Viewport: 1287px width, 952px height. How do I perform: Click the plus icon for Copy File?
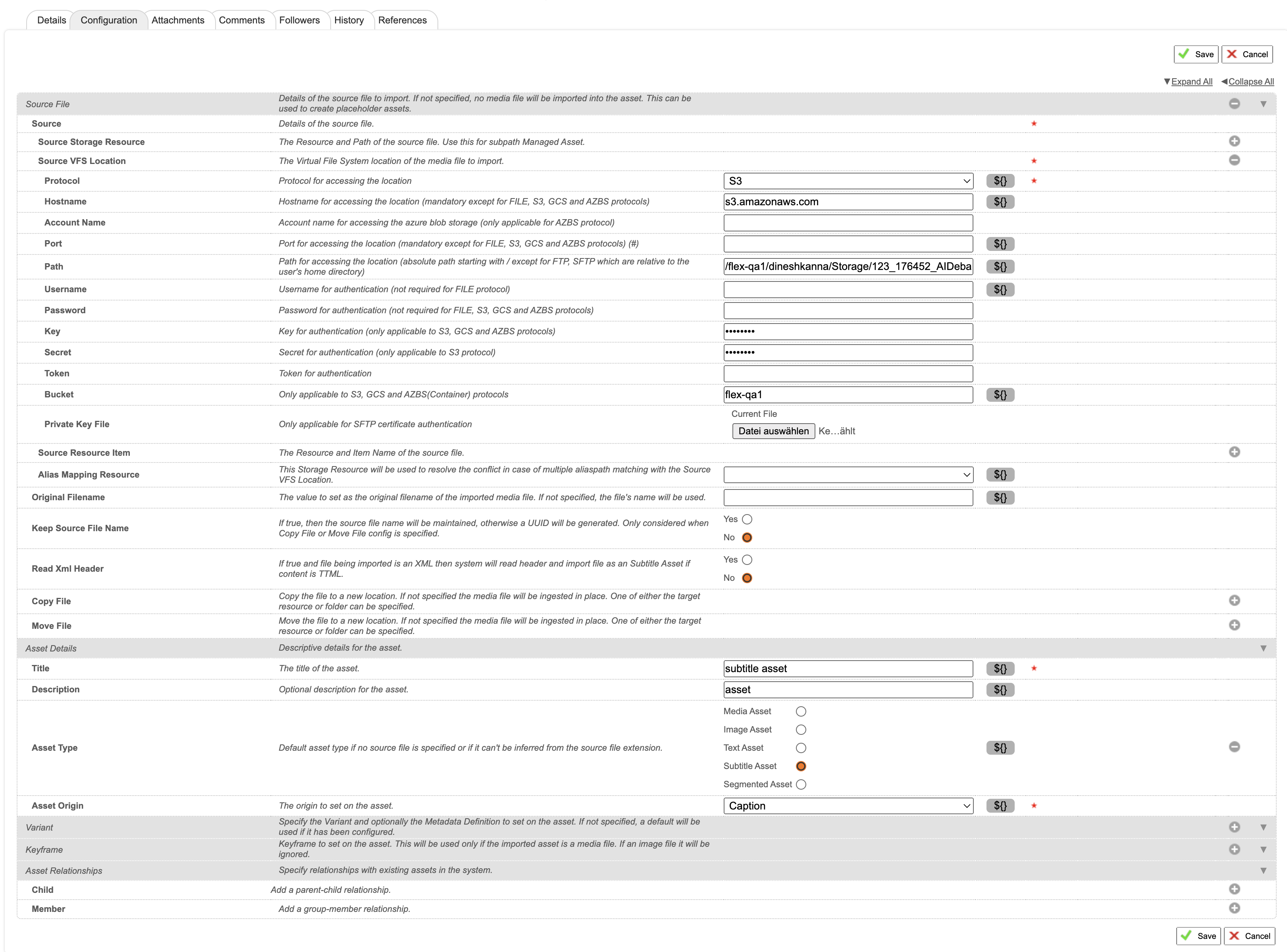(x=1234, y=601)
